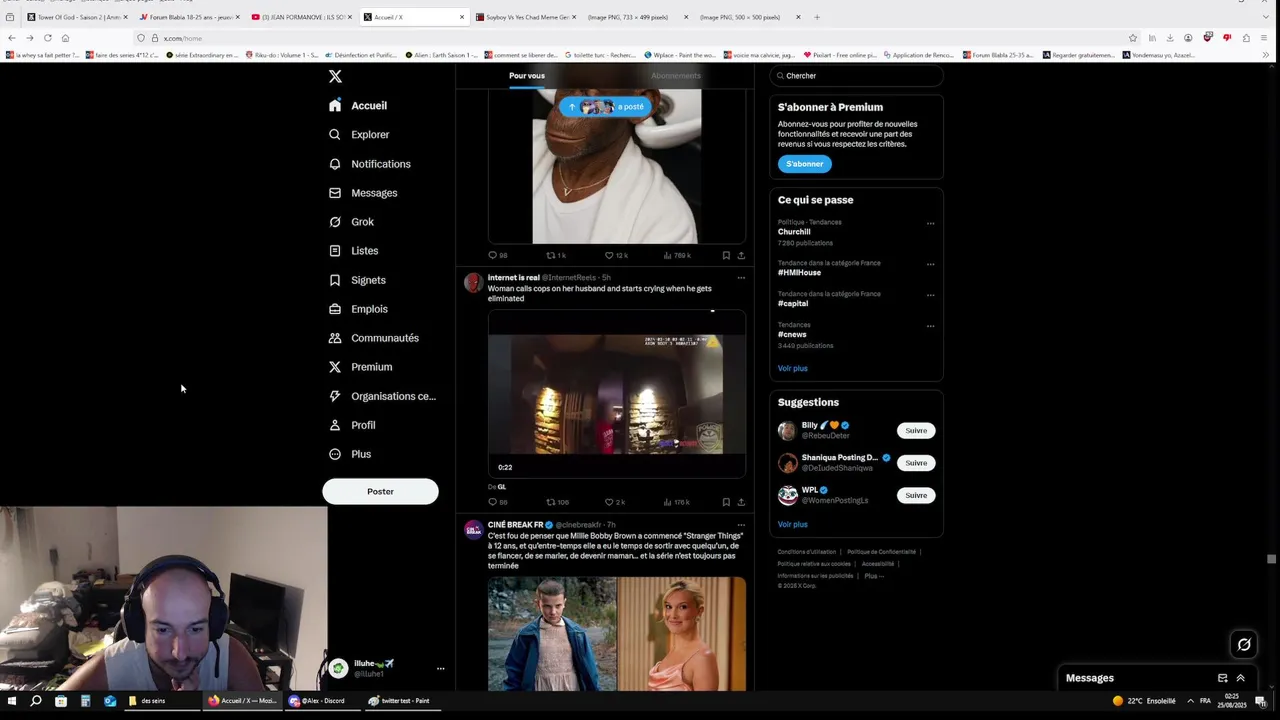This screenshot has height=720, width=1280.
Task: Open Notifications from the sidebar
Action: [369, 164]
